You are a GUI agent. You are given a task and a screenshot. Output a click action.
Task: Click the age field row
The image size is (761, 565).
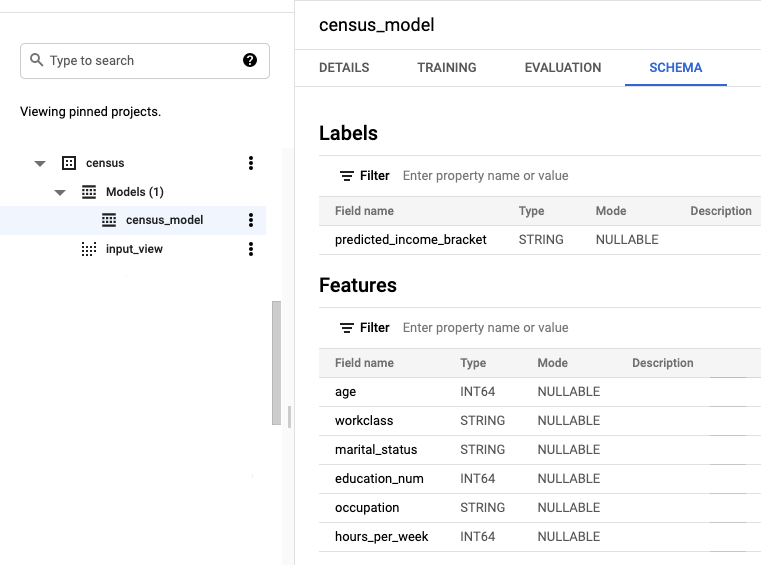(x=540, y=392)
